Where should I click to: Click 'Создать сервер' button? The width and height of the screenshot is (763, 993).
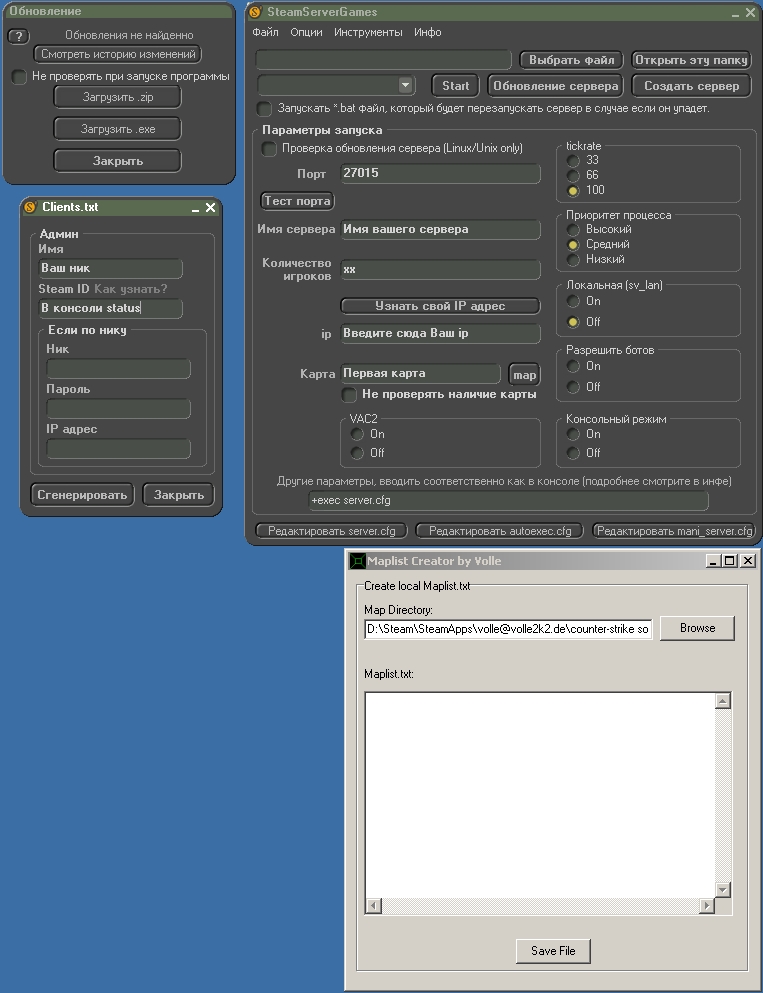tap(691, 85)
